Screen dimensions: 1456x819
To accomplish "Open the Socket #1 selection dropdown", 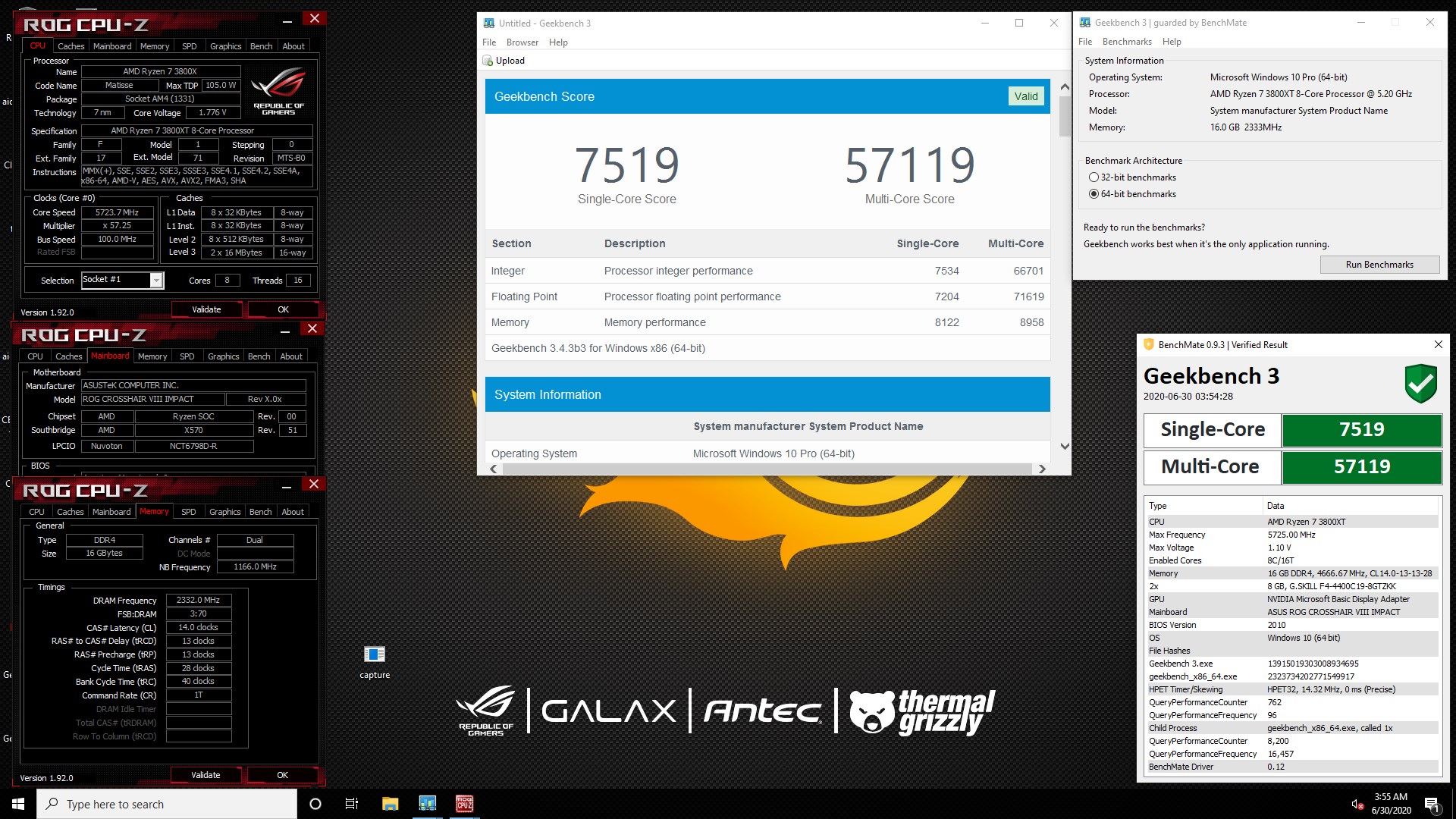I will tap(156, 281).
